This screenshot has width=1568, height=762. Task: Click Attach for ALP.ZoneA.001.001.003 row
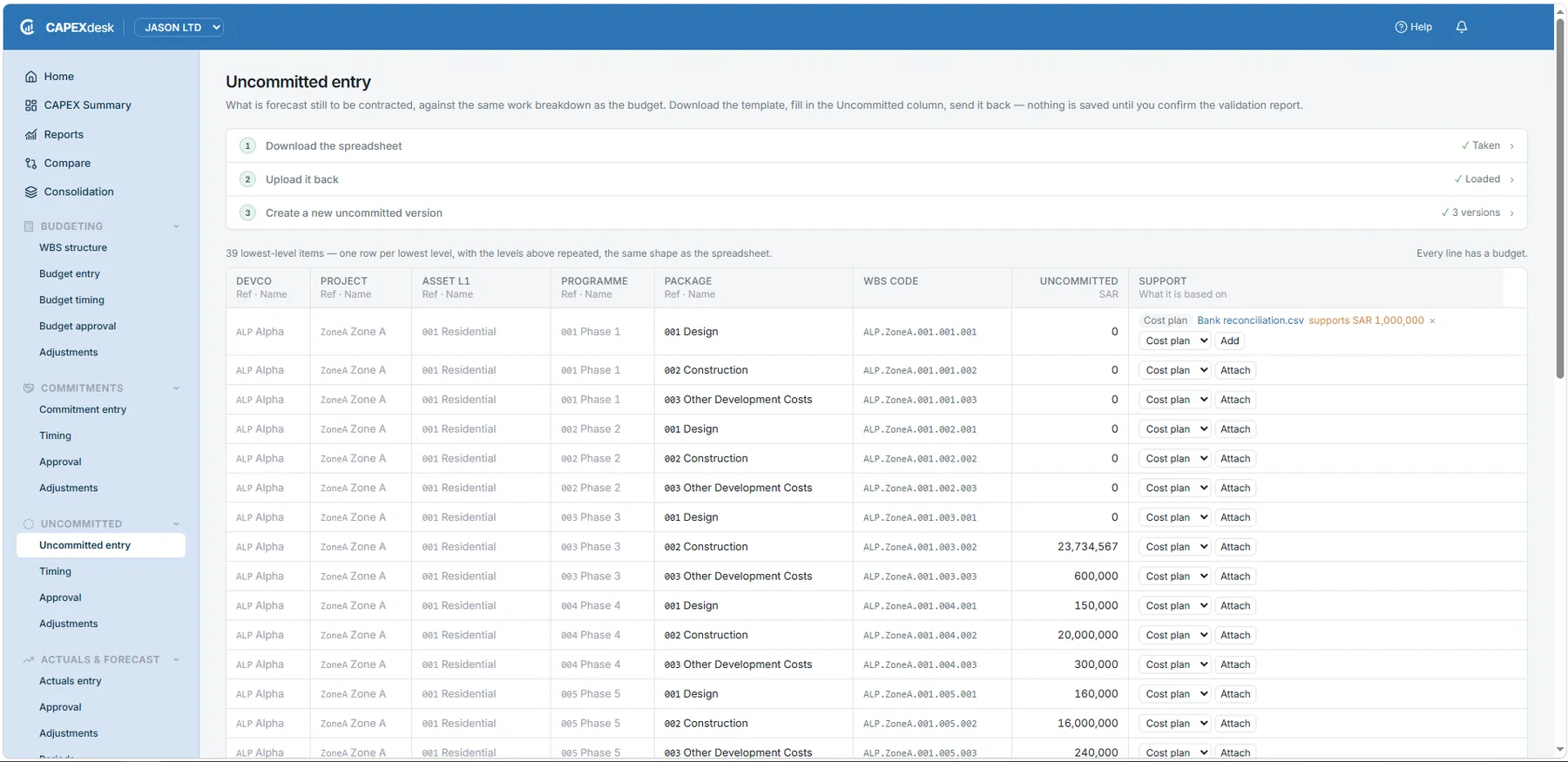[x=1235, y=400]
